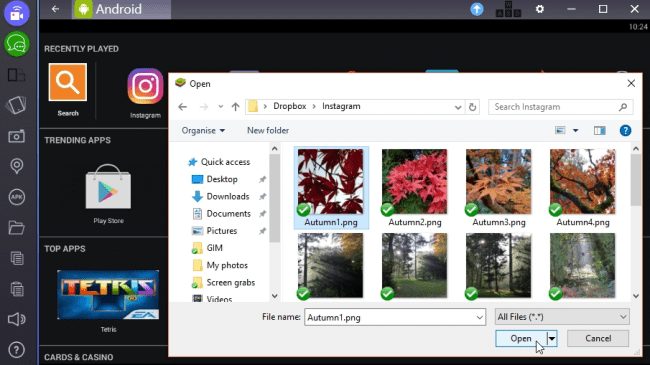Toggle the preview pane button

(599, 131)
